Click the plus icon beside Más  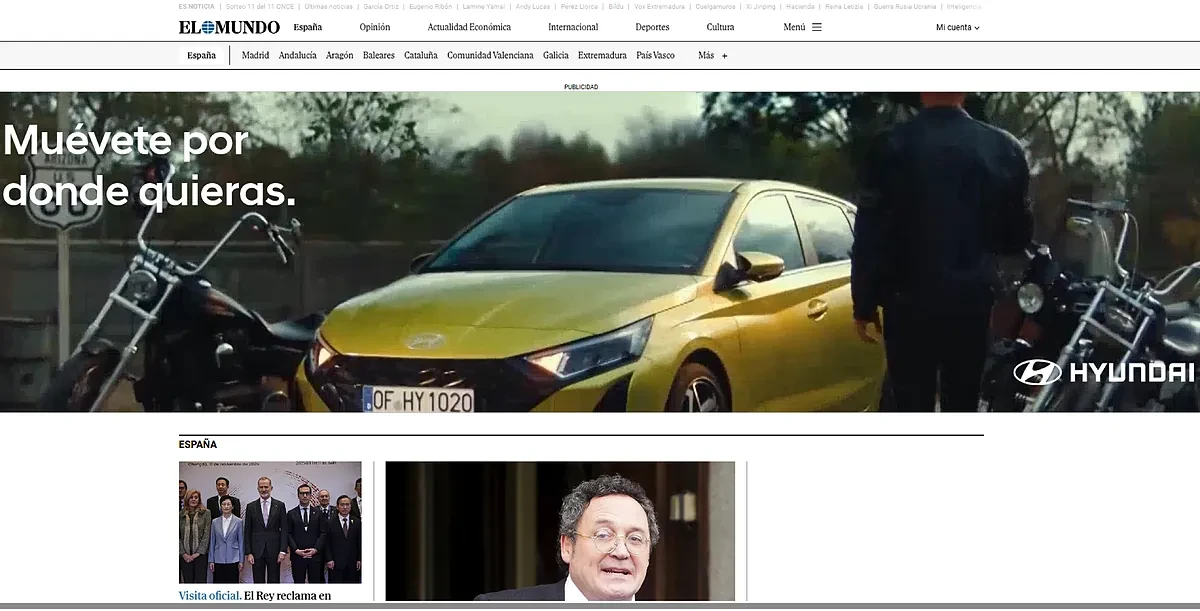(722, 55)
